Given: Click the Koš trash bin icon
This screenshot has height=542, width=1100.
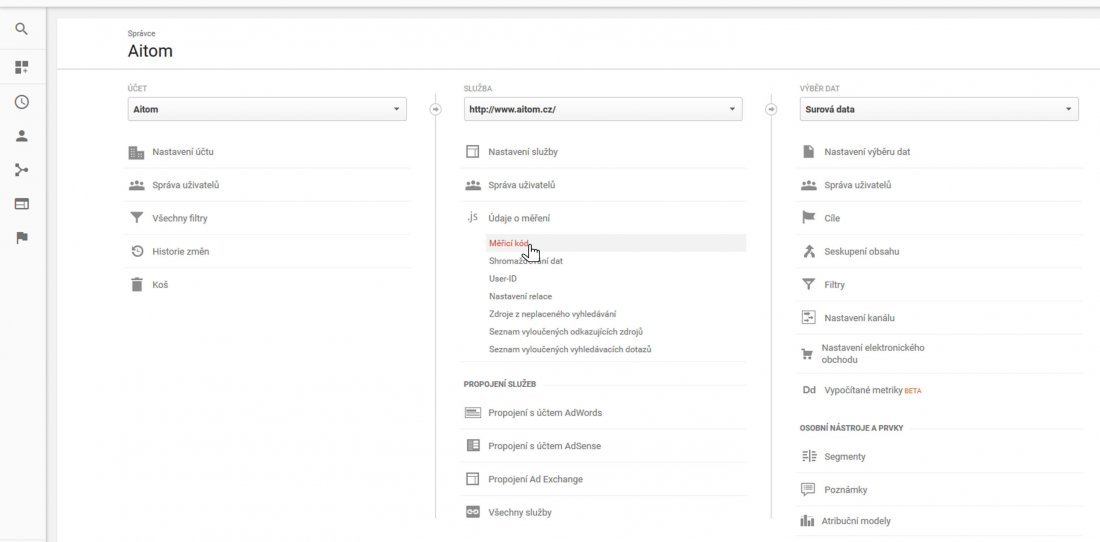Looking at the screenshot, I should 137,285.
